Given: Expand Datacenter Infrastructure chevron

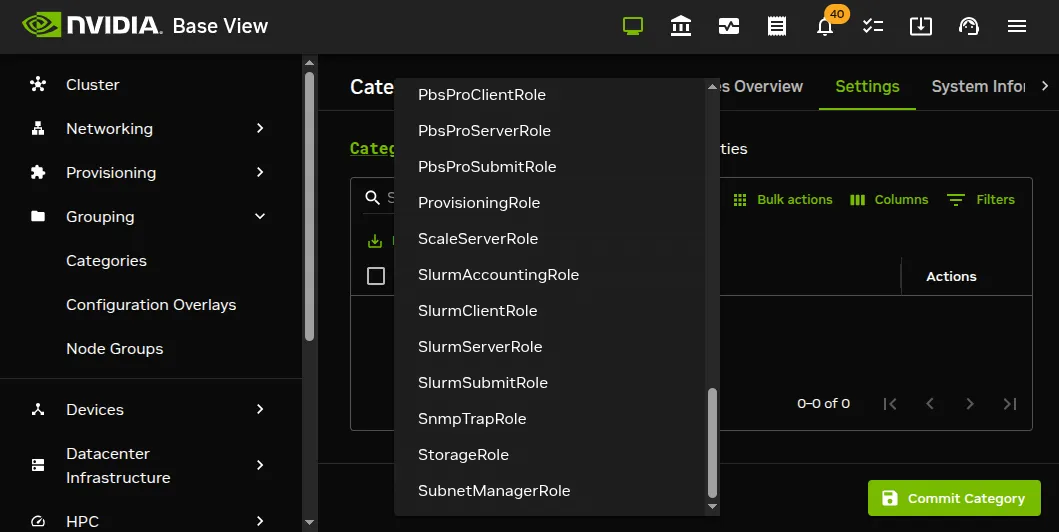Looking at the screenshot, I should 260,465.
